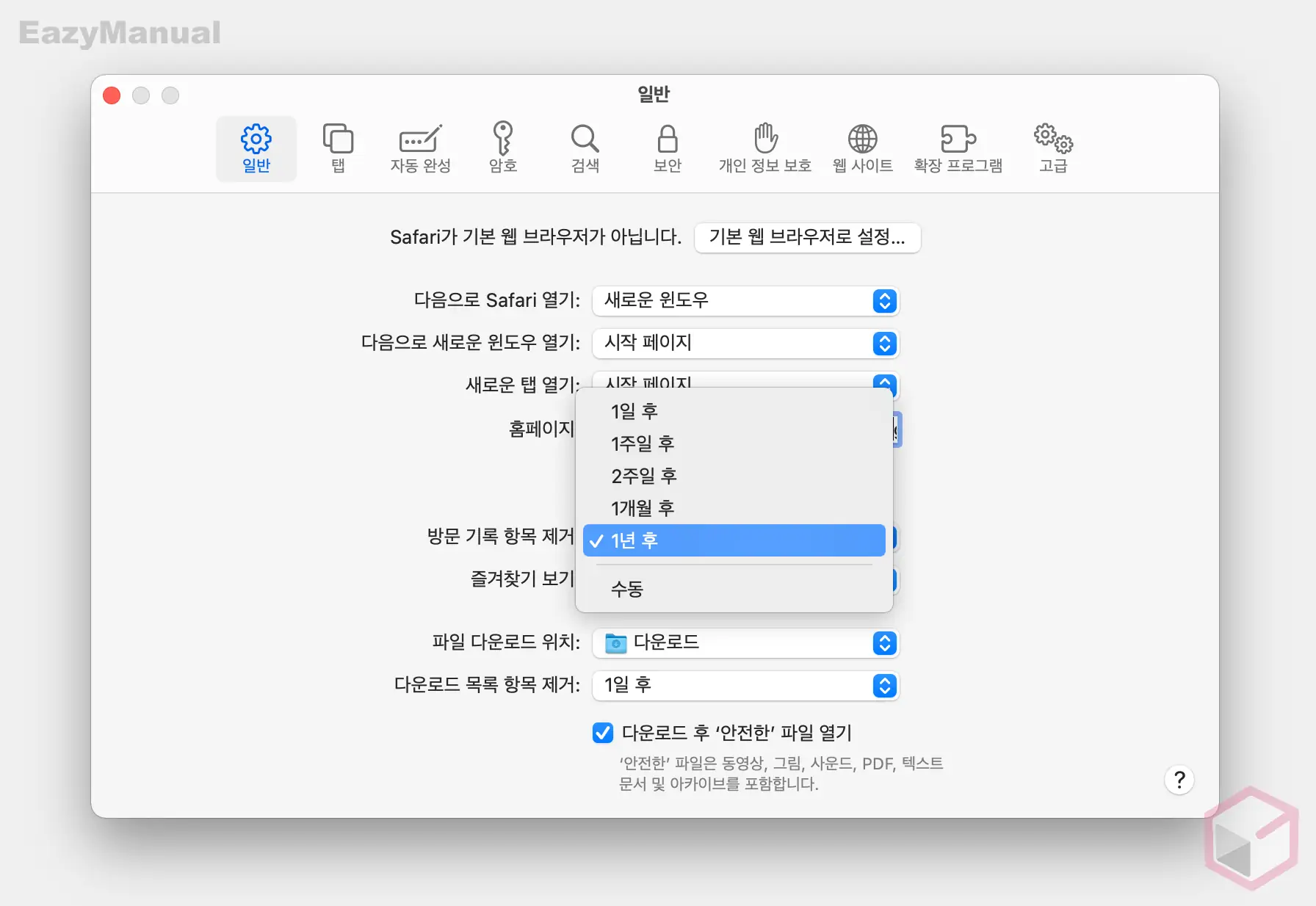Open the 검색 (Search) magnifier pane
The width and height of the screenshot is (1316, 906).
click(585, 149)
